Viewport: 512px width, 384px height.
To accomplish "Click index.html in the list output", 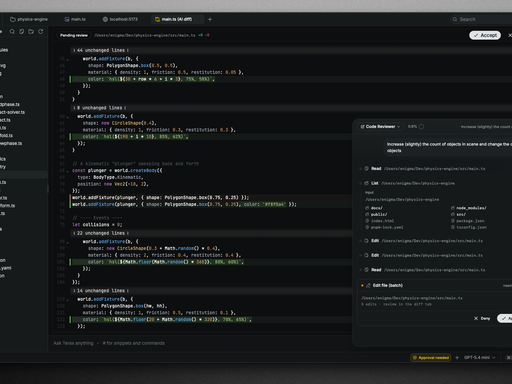I will coord(380,221).
